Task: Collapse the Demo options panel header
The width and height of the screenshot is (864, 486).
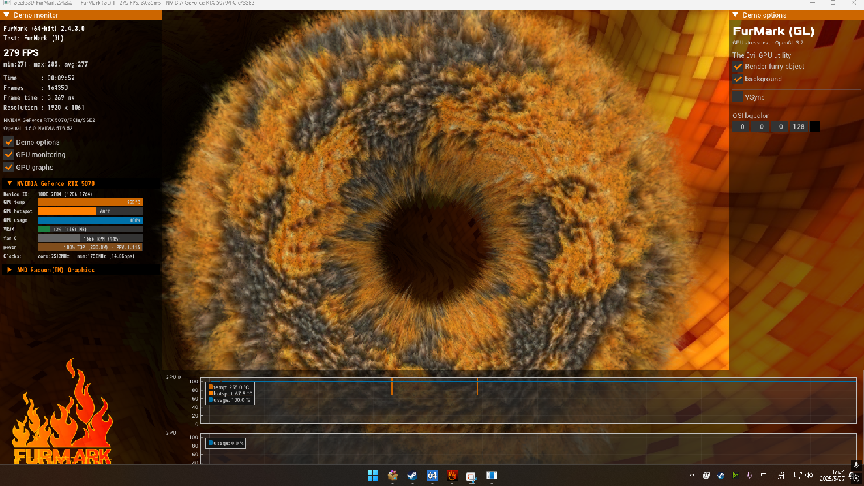Action: click(x=736, y=15)
